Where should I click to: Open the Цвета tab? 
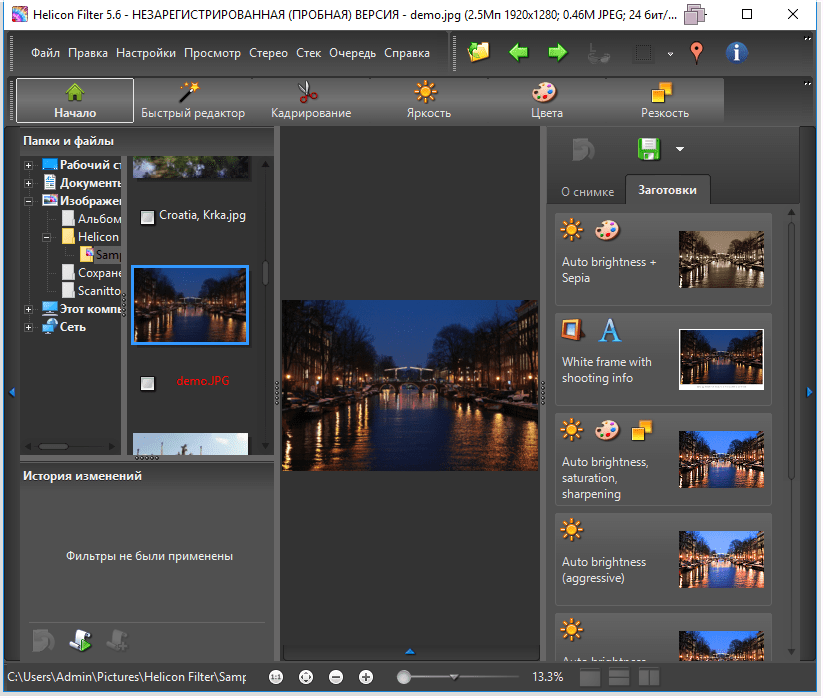click(x=547, y=100)
